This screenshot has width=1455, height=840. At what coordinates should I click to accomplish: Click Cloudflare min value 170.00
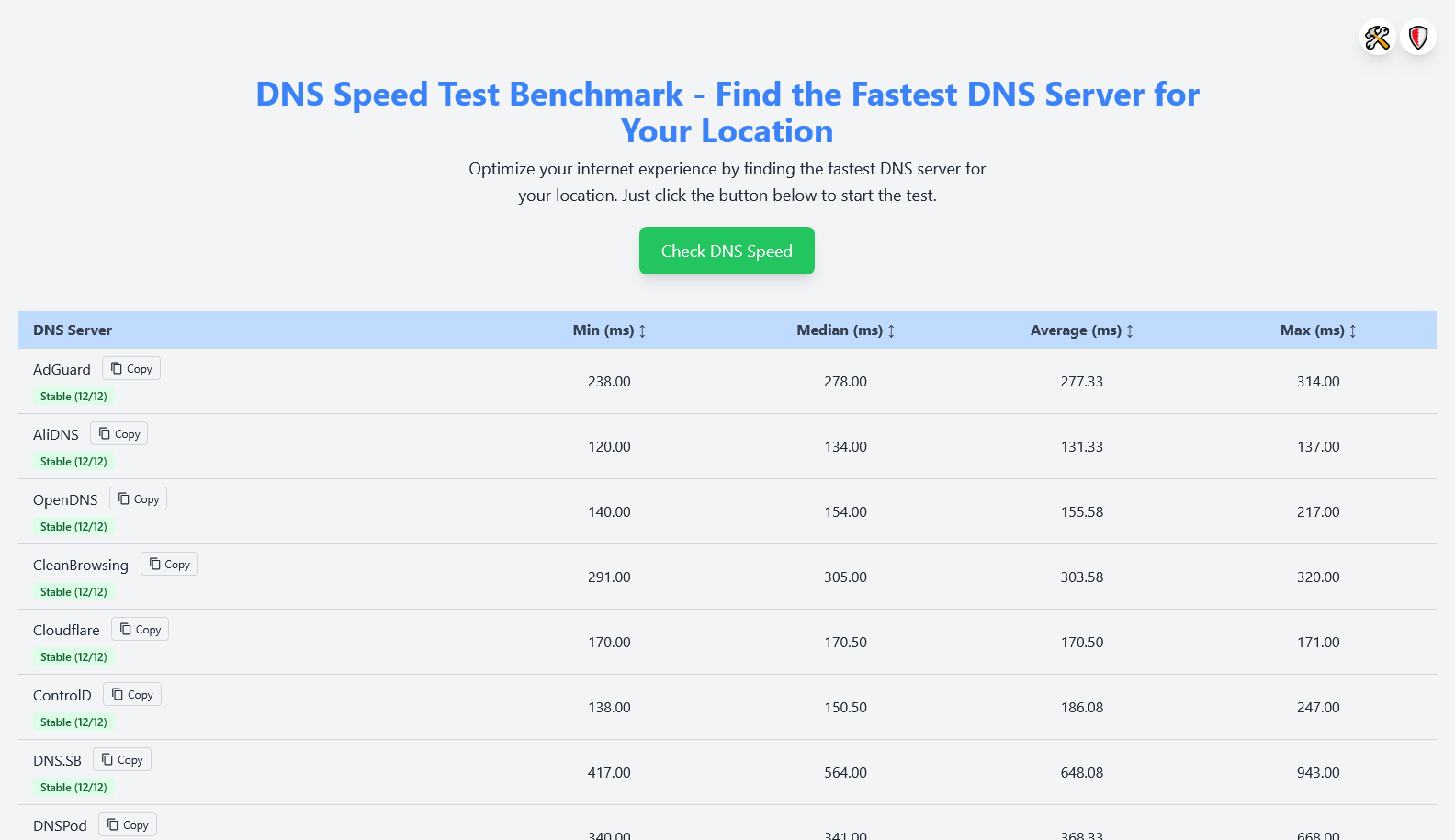point(609,642)
